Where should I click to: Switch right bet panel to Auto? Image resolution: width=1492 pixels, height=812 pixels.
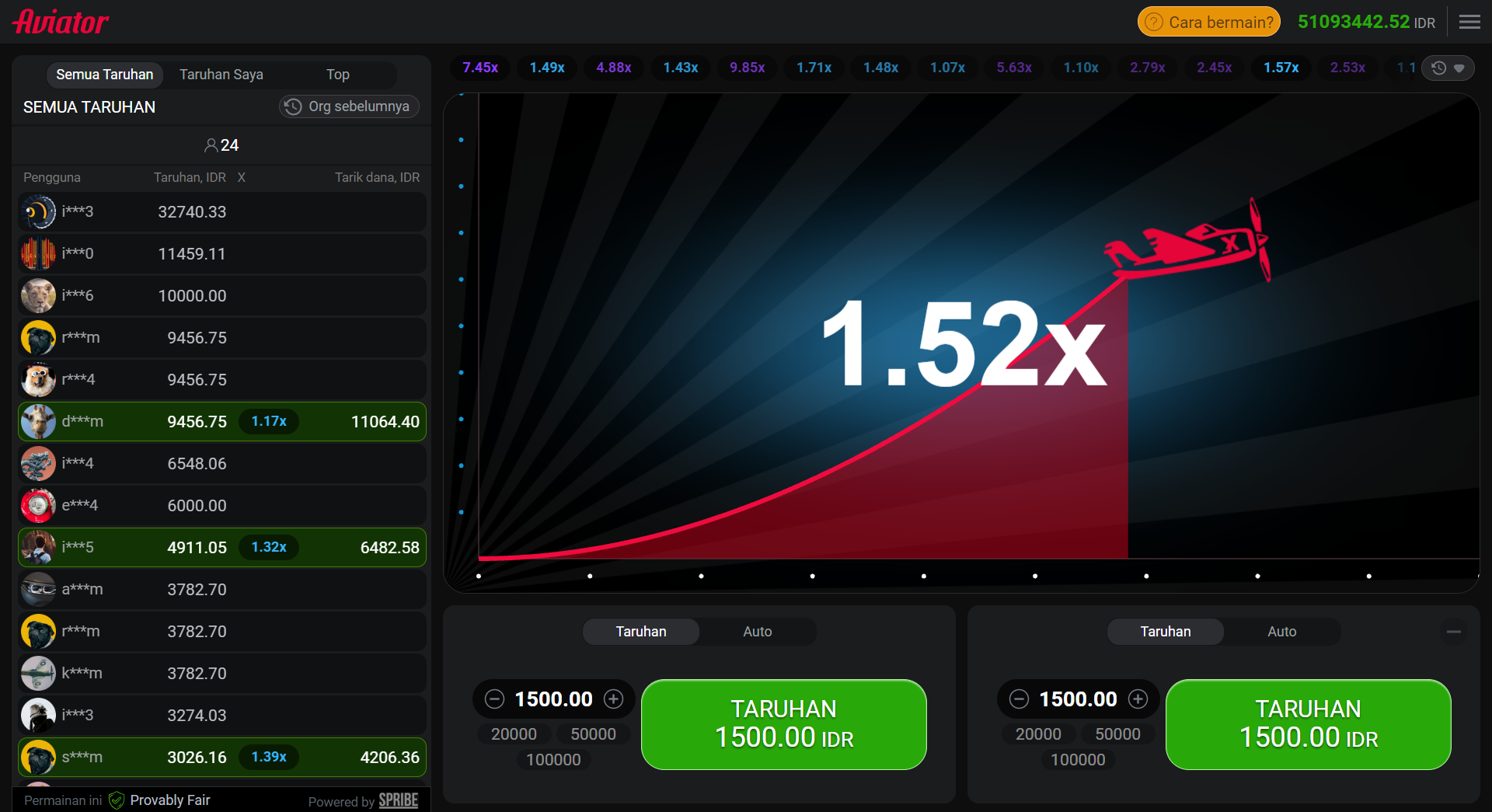[1281, 632]
